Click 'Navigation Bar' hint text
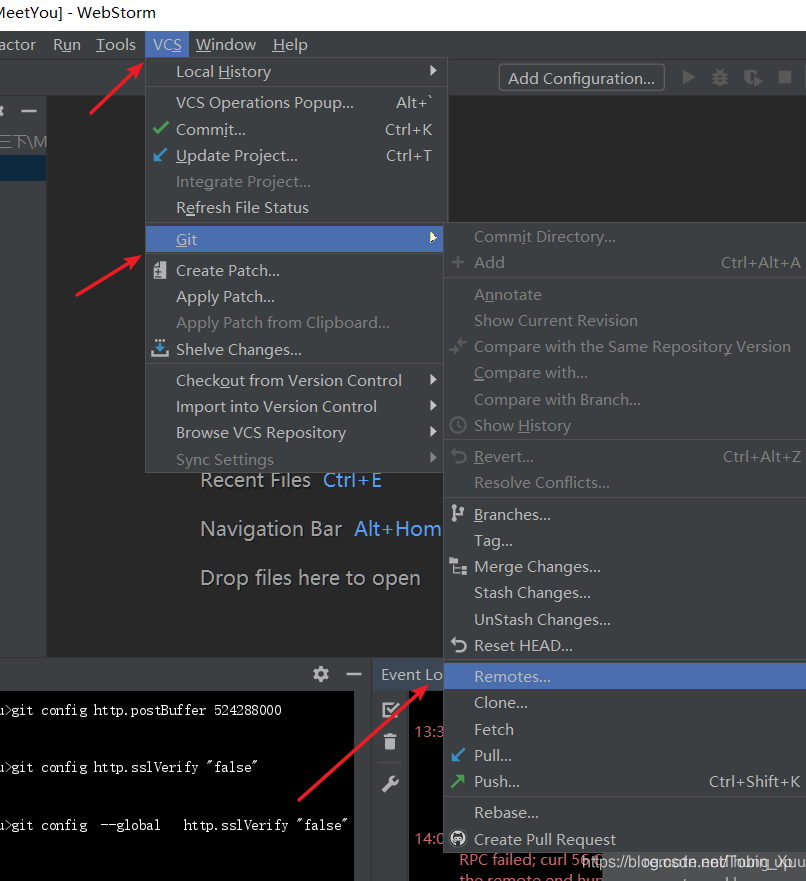806x881 pixels. (271, 529)
